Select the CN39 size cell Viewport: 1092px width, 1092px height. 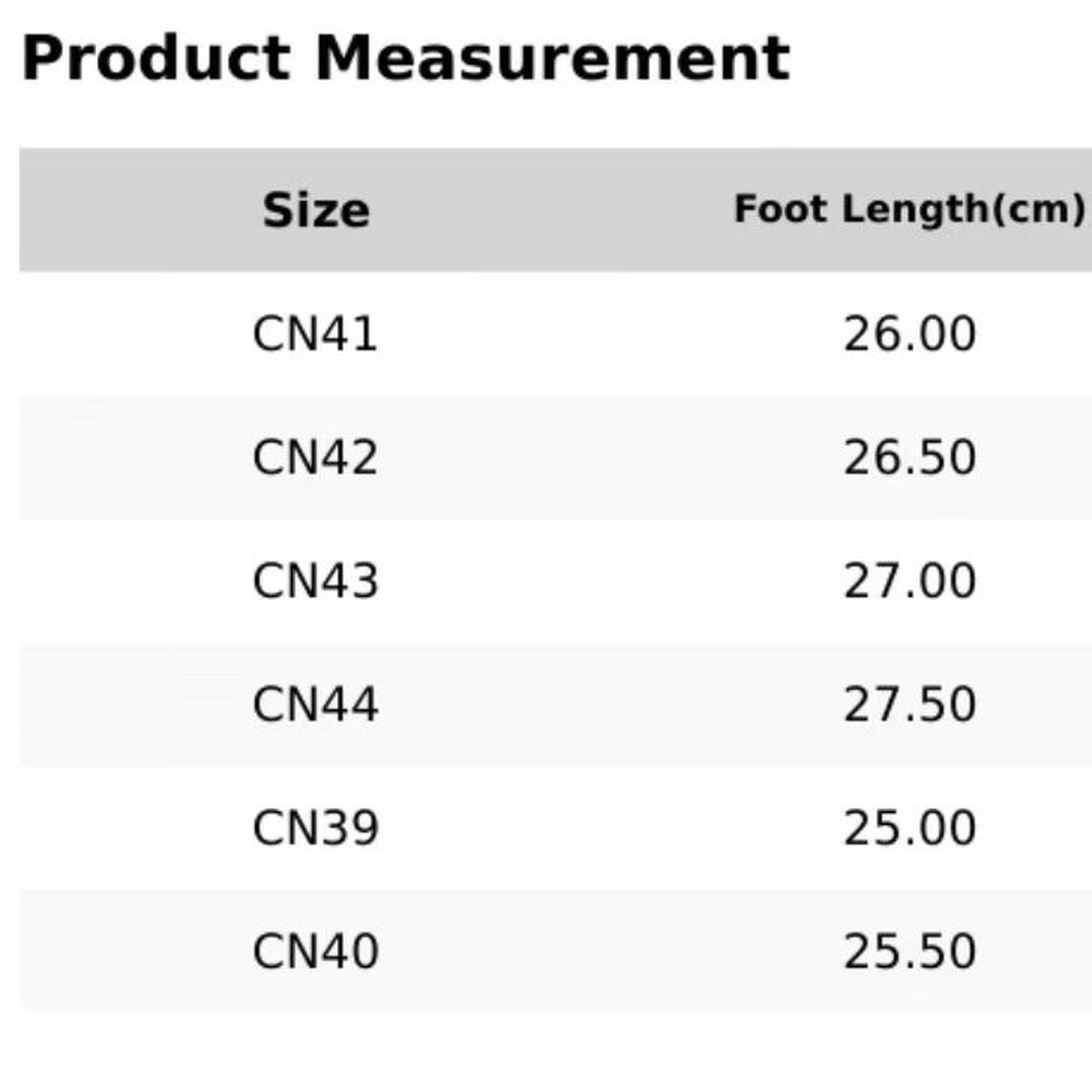click(315, 828)
